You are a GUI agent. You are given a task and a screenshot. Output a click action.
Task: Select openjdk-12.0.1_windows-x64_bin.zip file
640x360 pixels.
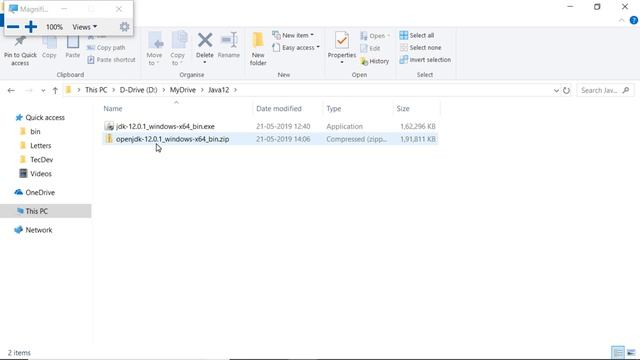[172, 139]
